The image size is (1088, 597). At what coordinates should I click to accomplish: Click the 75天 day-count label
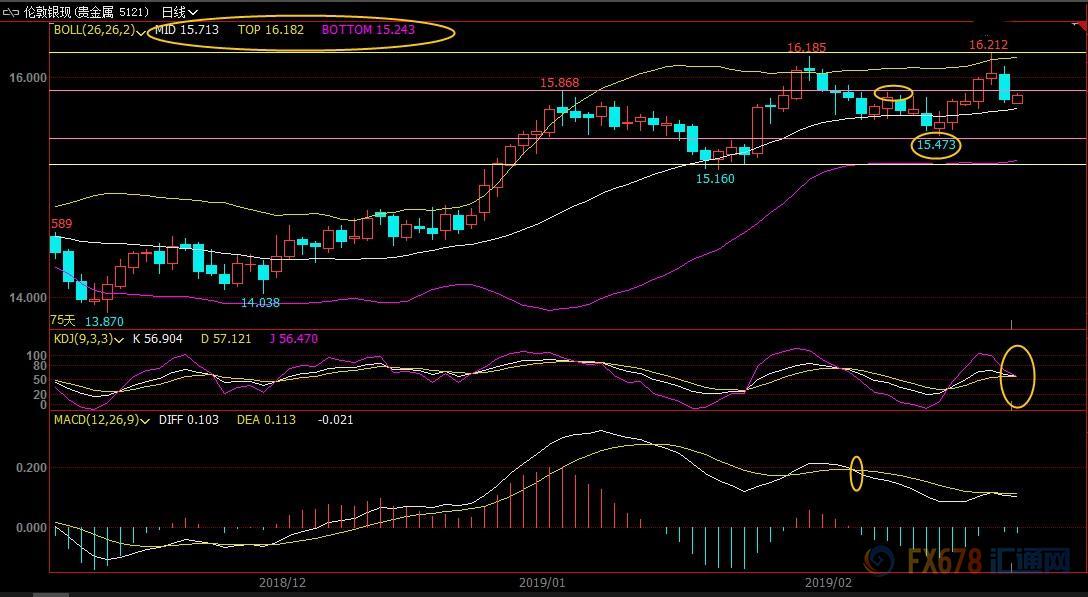(x=62, y=320)
